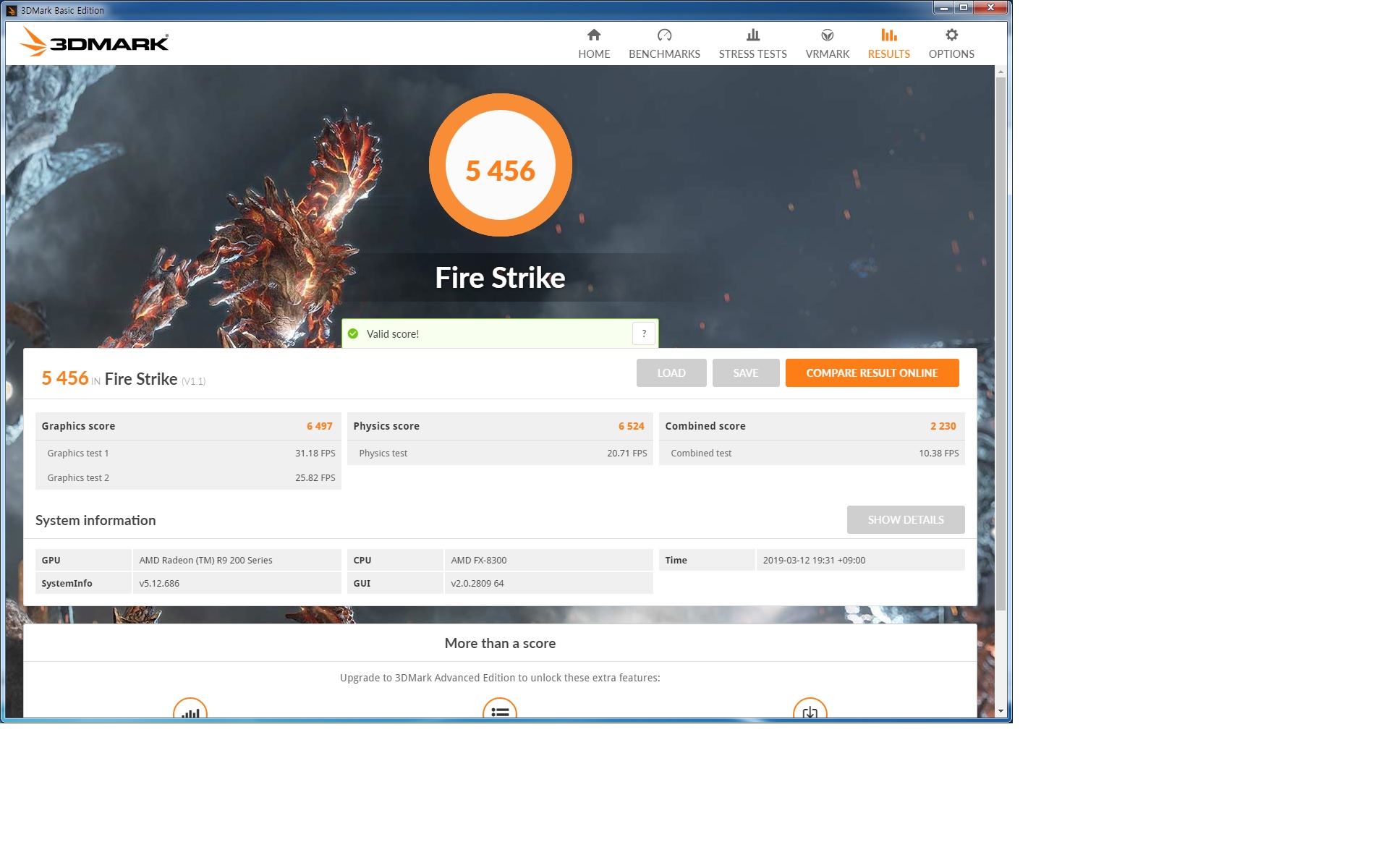Click the scrollbar up arrow
1389x868 pixels.
(x=1001, y=72)
